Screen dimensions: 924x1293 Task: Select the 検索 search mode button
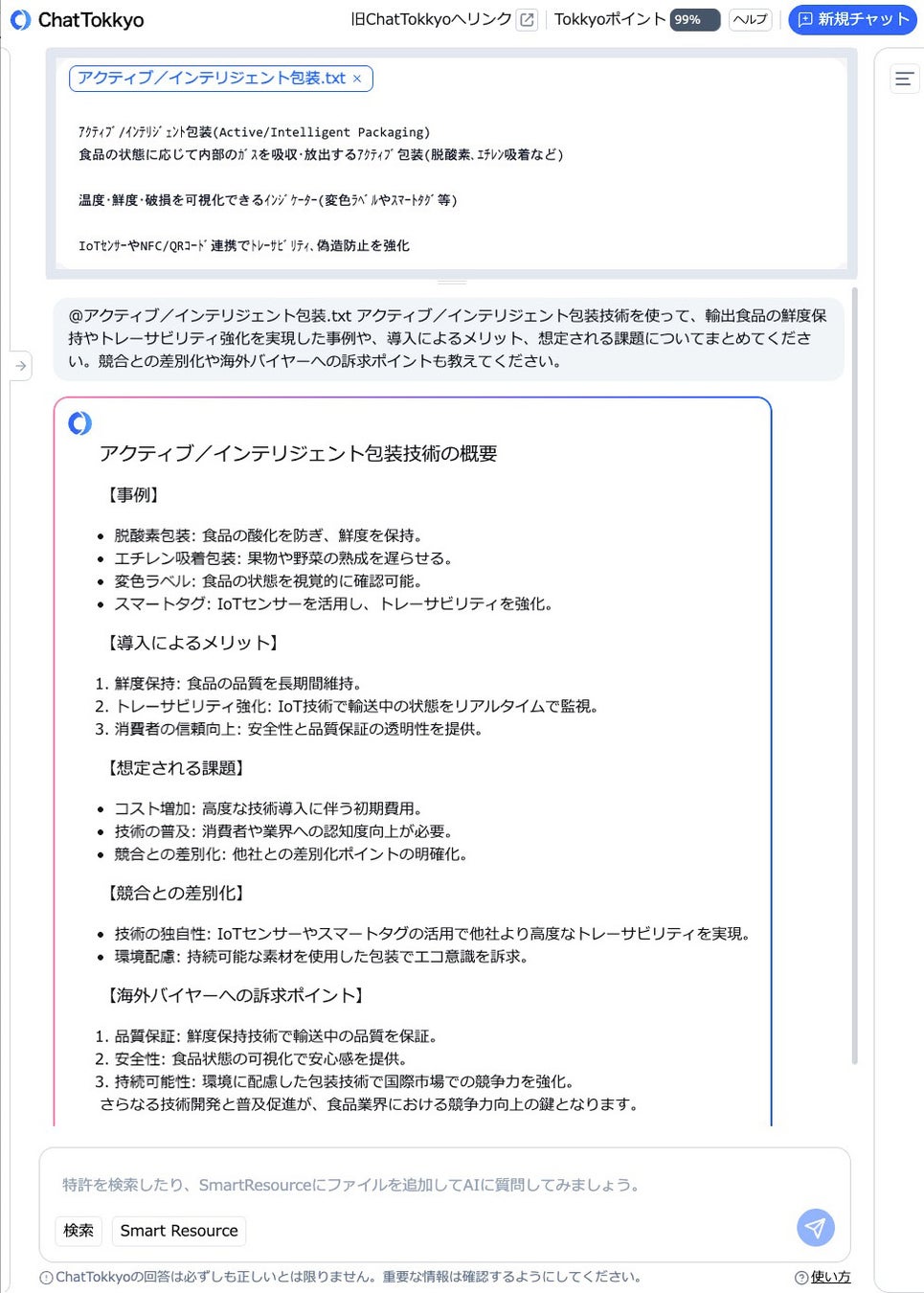[79, 1231]
